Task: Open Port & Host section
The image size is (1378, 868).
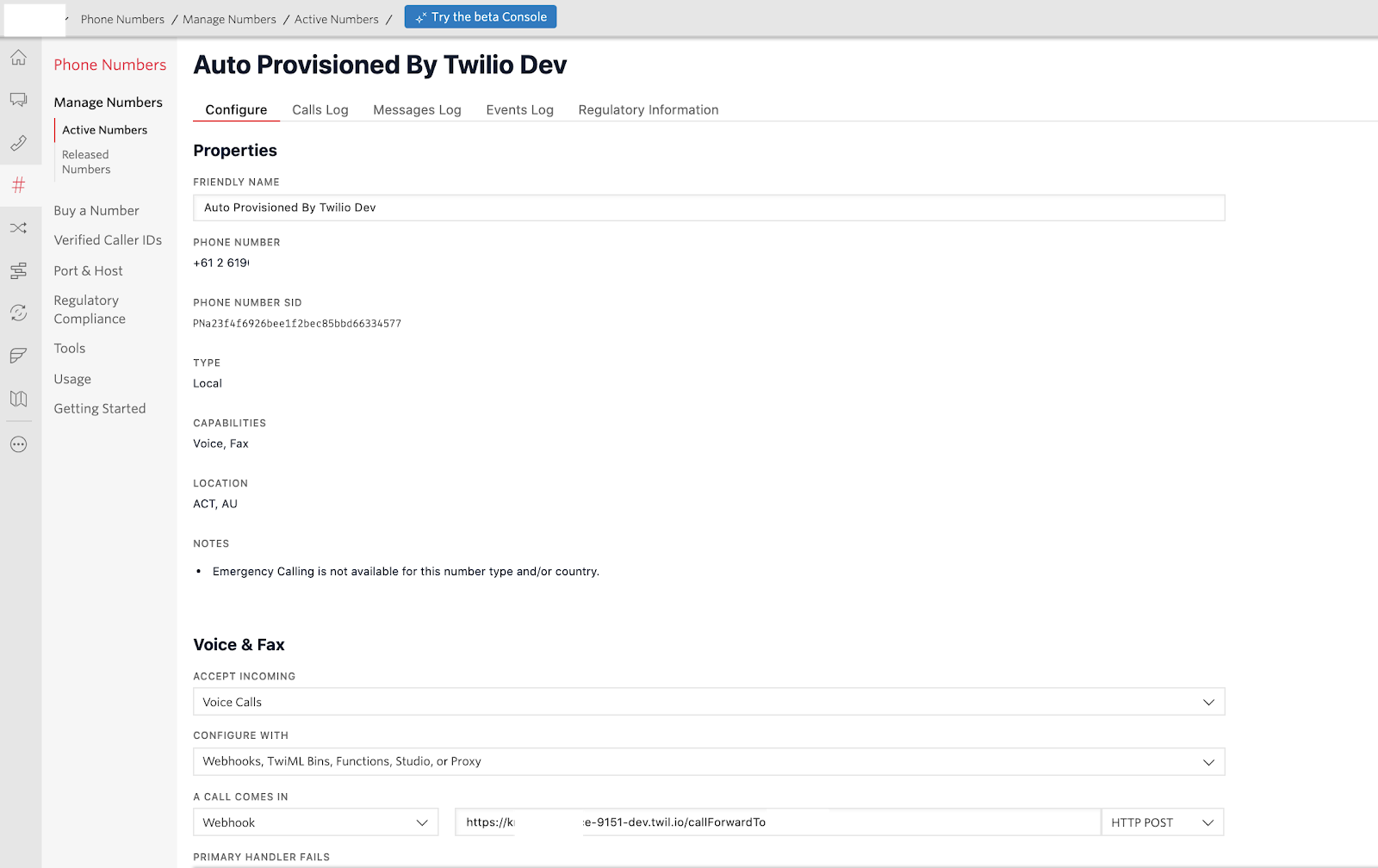Action: tap(88, 271)
